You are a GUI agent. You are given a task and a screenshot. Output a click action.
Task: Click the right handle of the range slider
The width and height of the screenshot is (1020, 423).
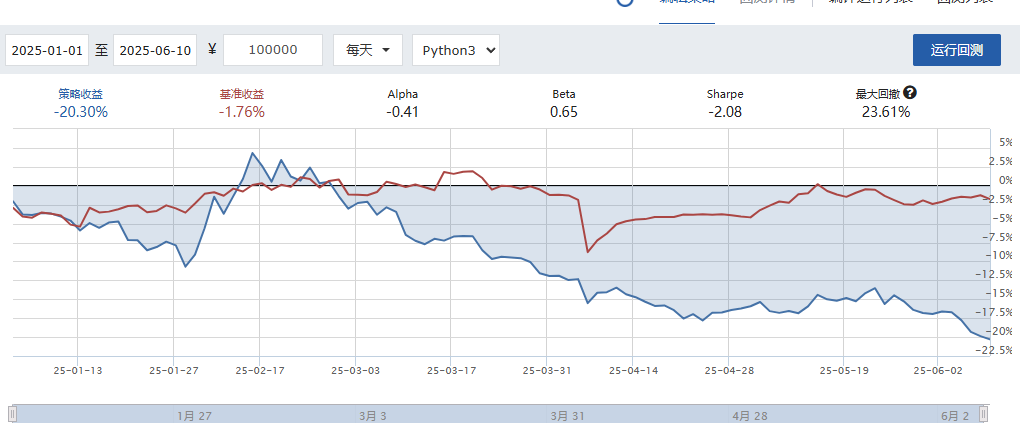click(x=984, y=414)
